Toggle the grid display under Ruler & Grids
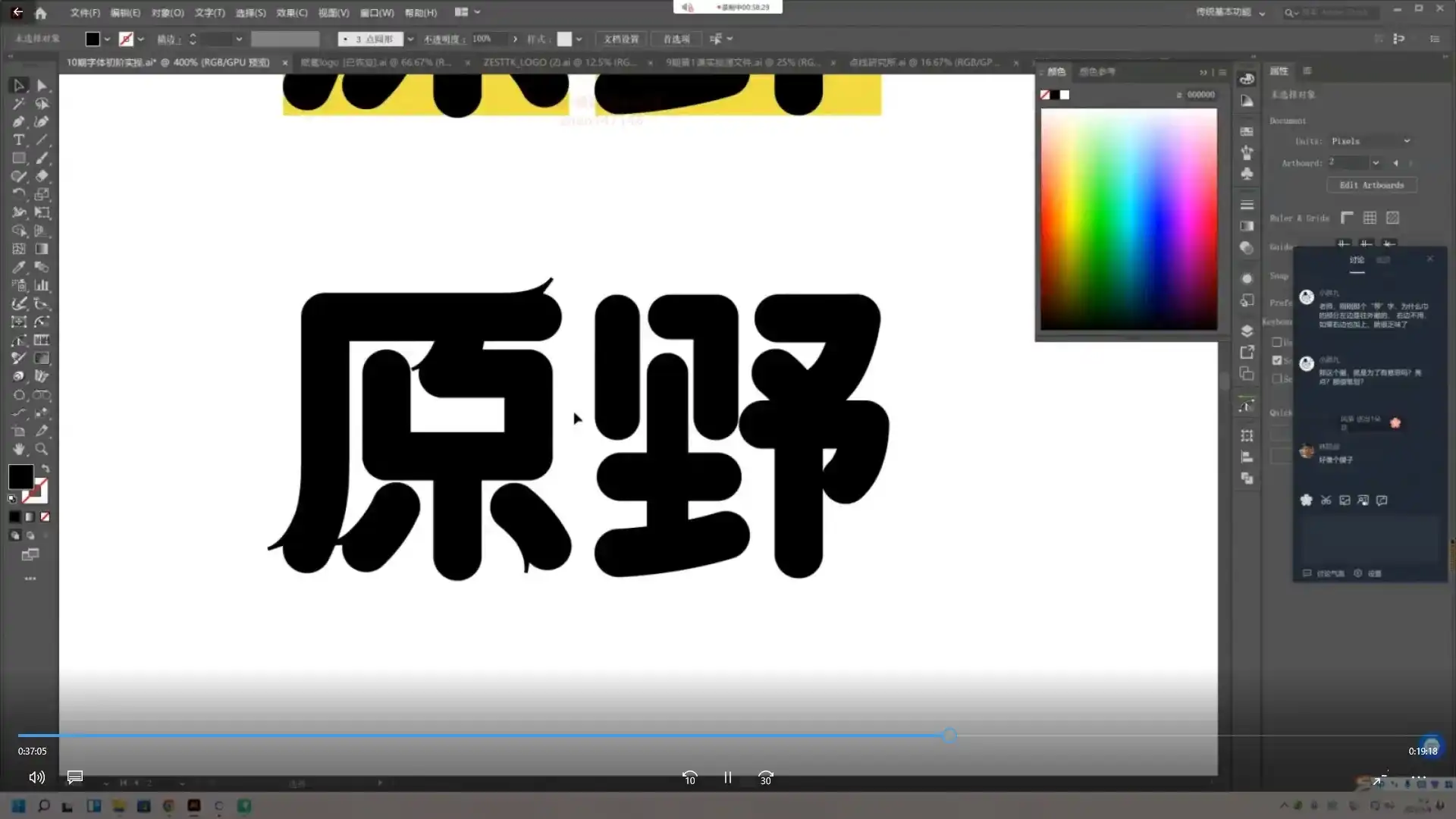Viewport: 1456px width, 819px height. coord(1370,218)
